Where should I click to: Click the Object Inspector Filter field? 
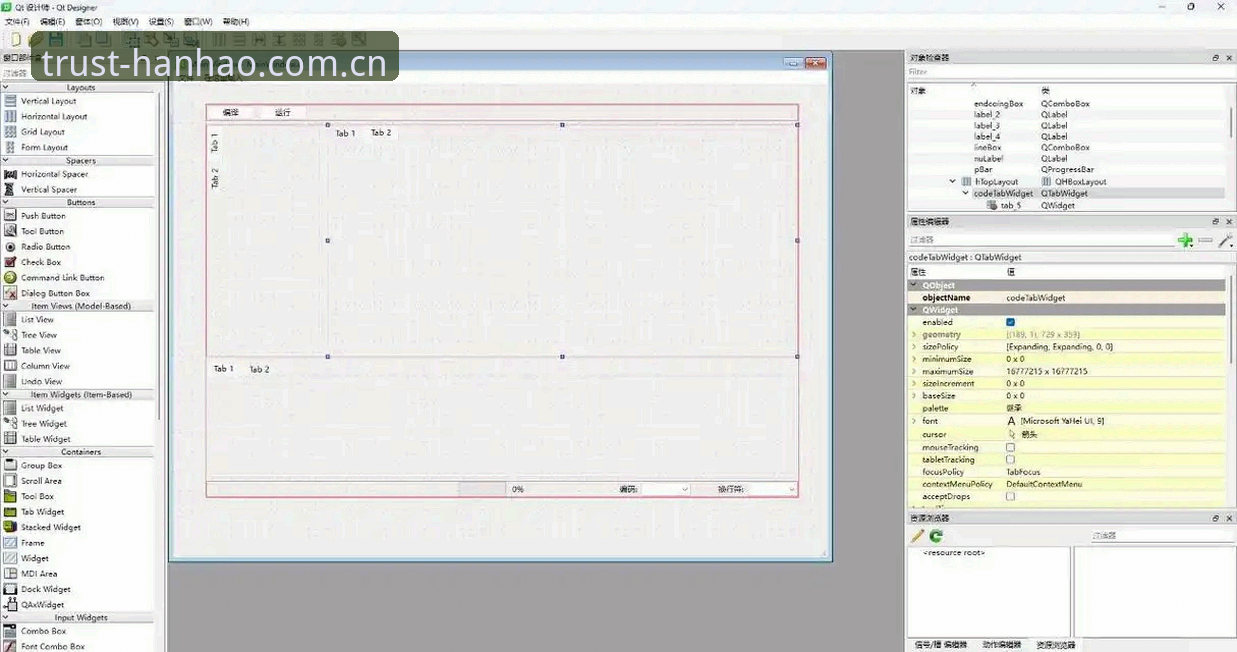[x=1071, y=72]
